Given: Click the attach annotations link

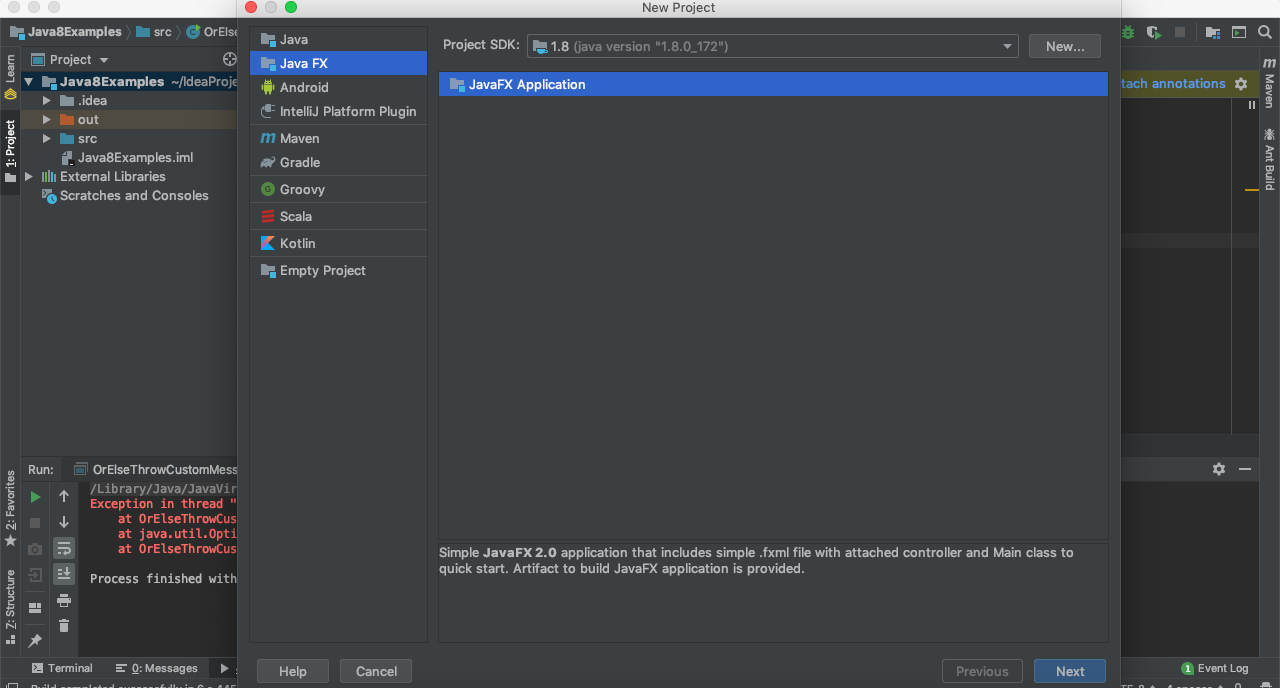Looking at the screenshot, I should [x=1174, y=84].
